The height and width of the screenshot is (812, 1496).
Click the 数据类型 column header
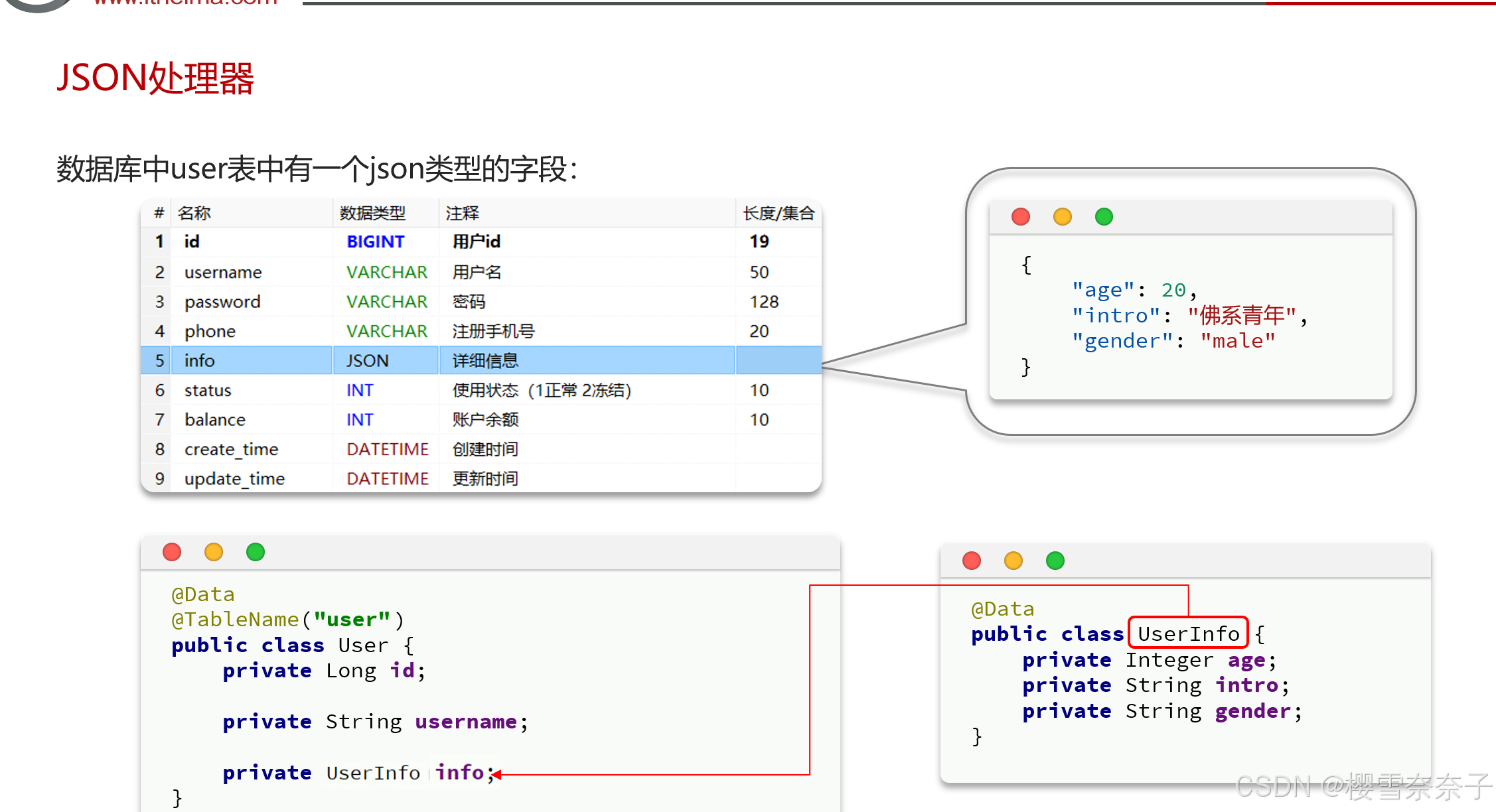pyautogui.click(x=372, y=213)
